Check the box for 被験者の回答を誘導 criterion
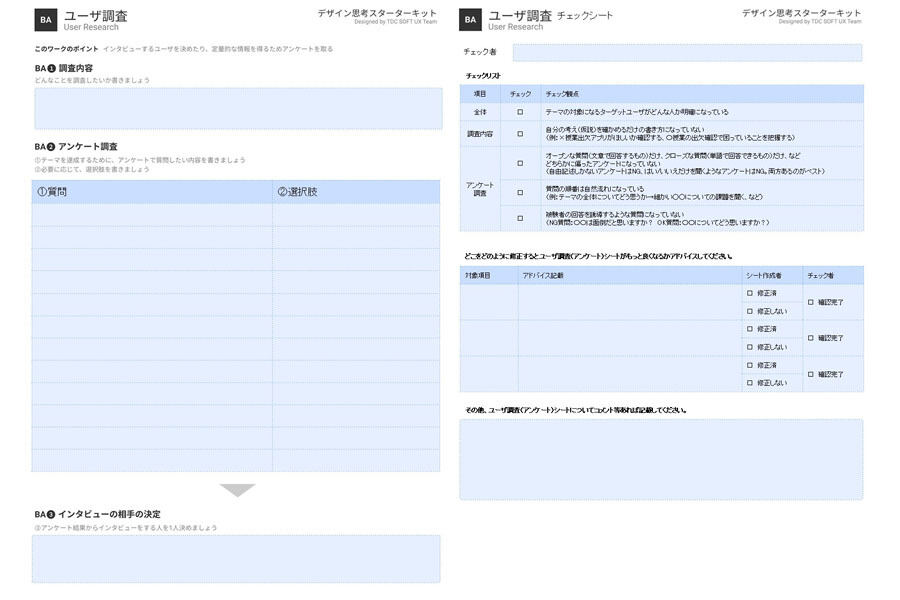 [x=520, y=218]
